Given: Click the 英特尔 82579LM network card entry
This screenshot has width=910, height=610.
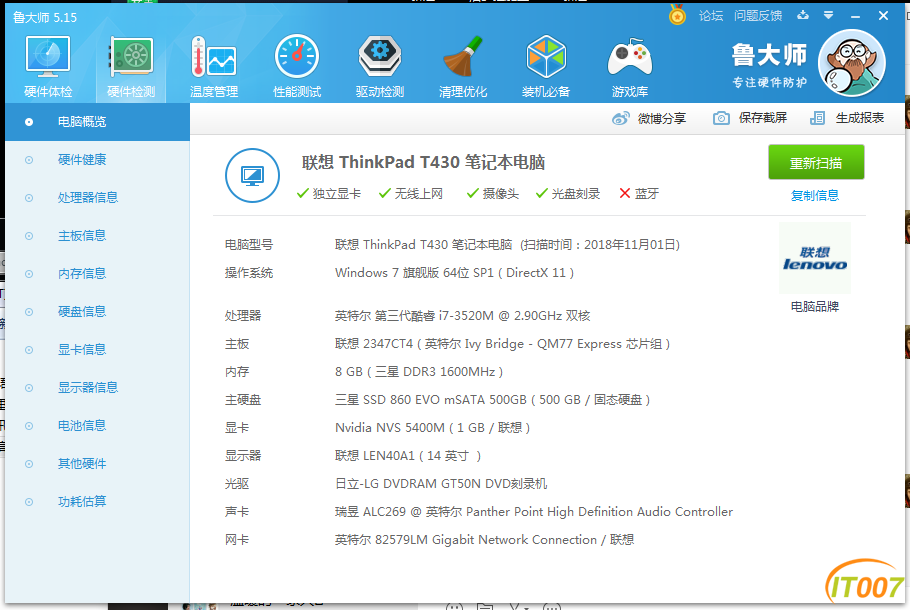Looking at the screenshot, I should tap(484, 540).
